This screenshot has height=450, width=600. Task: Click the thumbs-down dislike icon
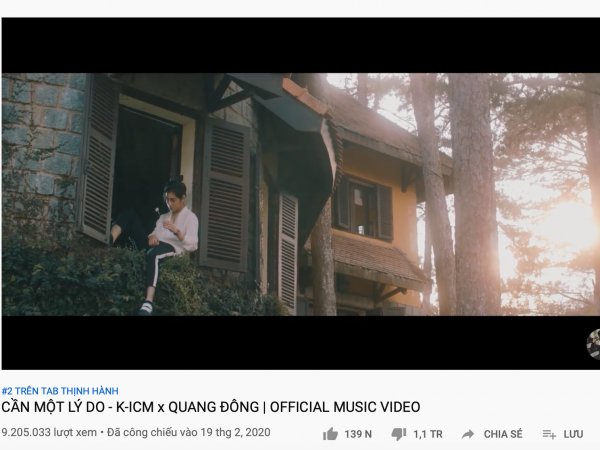pos(399,434)
